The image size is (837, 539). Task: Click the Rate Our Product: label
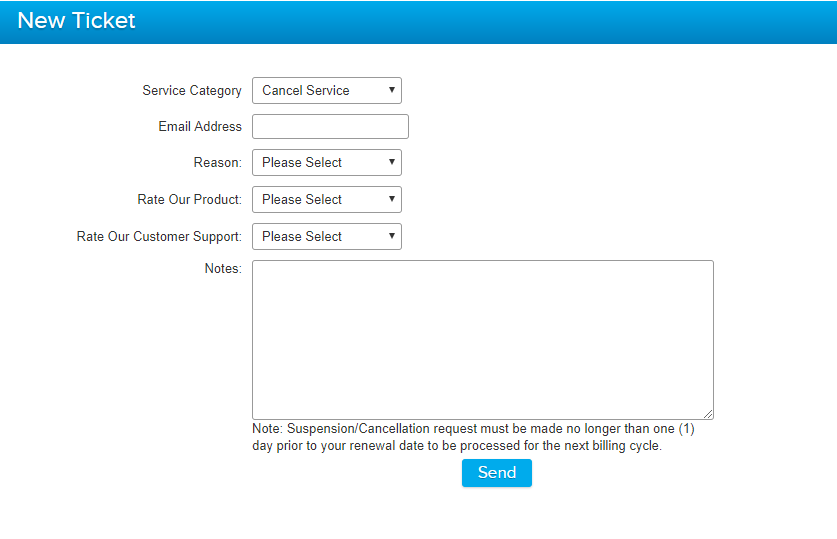[189, 199]
